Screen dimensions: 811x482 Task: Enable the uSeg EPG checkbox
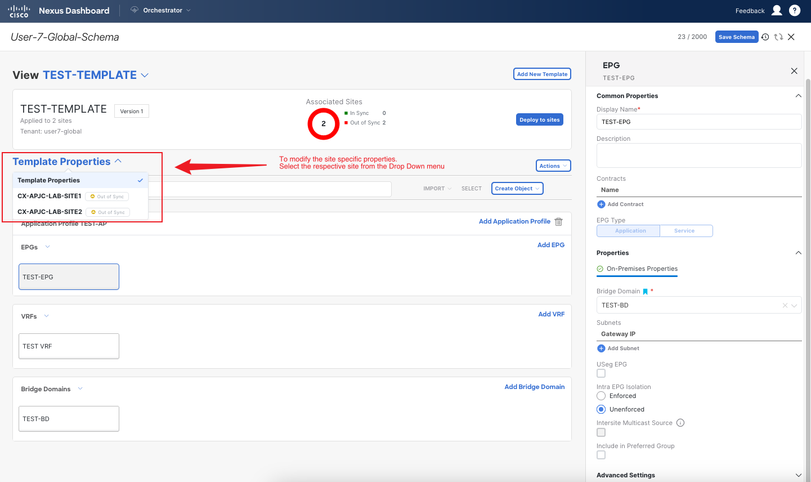coord(600,373)
